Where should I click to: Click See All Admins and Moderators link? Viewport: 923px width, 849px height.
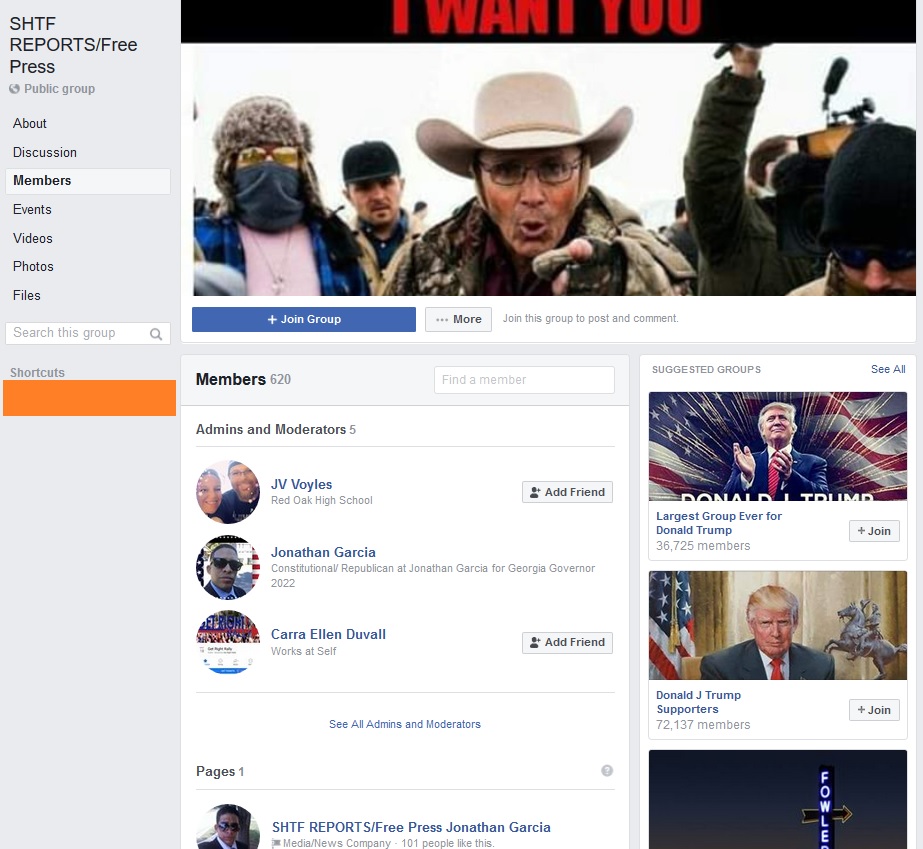405,724
